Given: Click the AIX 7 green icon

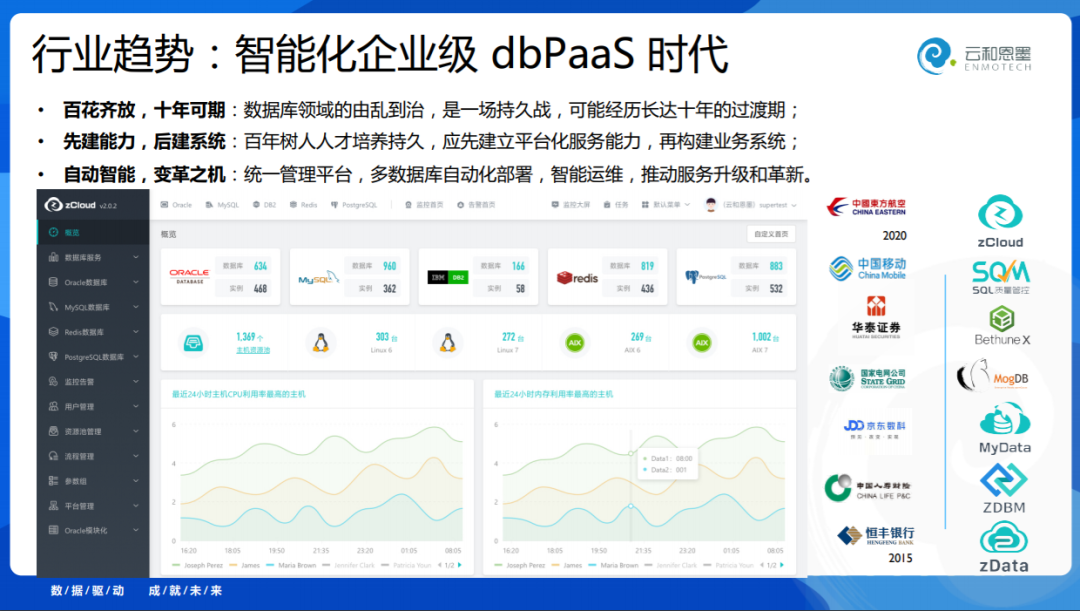Looking at the screenshot, I should click(x=702, y=342).
